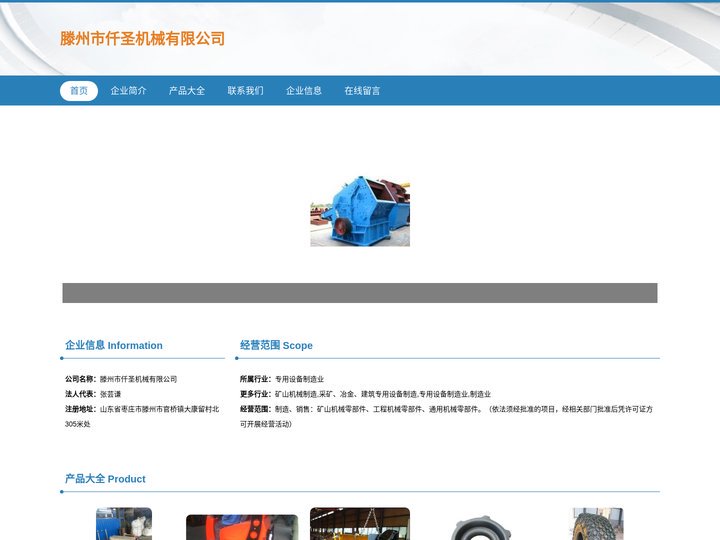Image resolution: width=720 pixels, height=540 pixels.
Task: Open the 企业简介 menu item
Action: pos(129,91)
